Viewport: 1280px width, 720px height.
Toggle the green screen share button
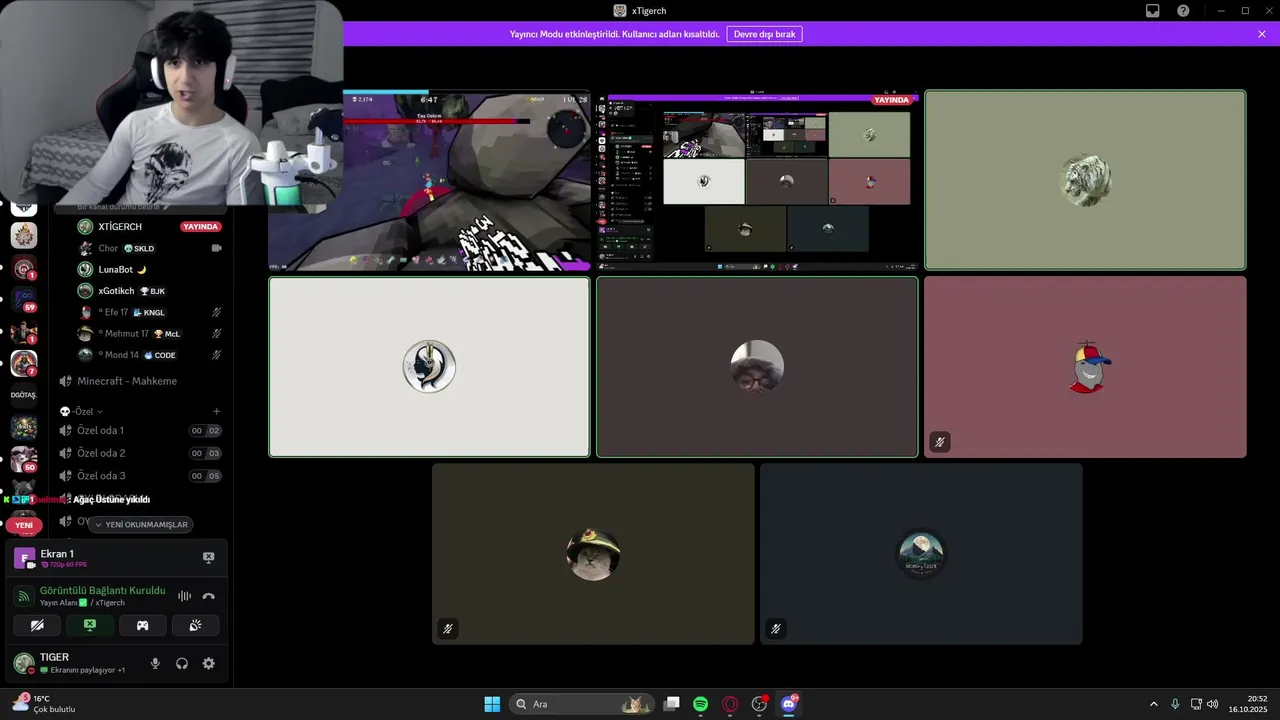(x=90, y=625)
